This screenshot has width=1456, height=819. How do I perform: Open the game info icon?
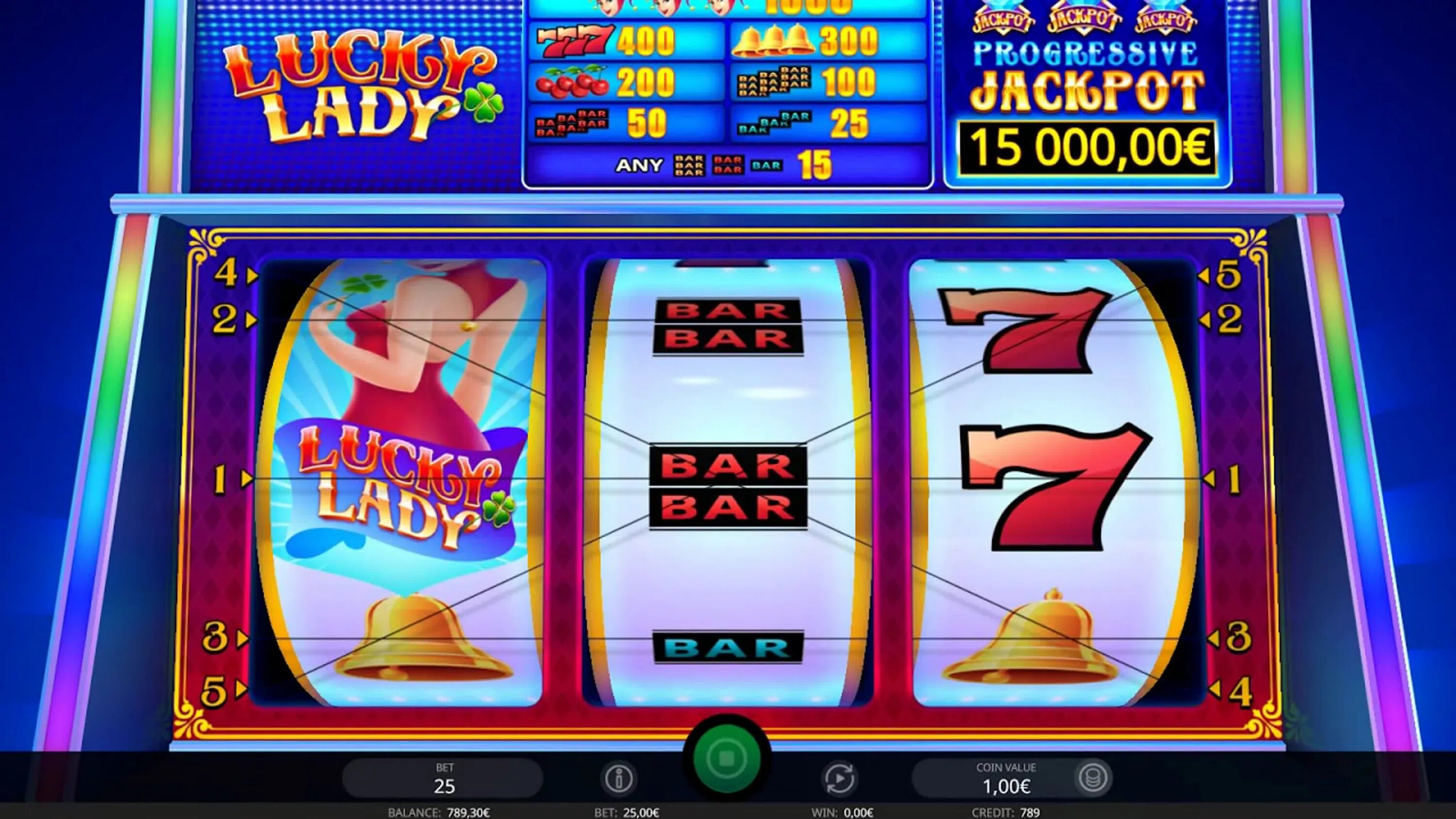pyautogui.click(x=618, y=778)
